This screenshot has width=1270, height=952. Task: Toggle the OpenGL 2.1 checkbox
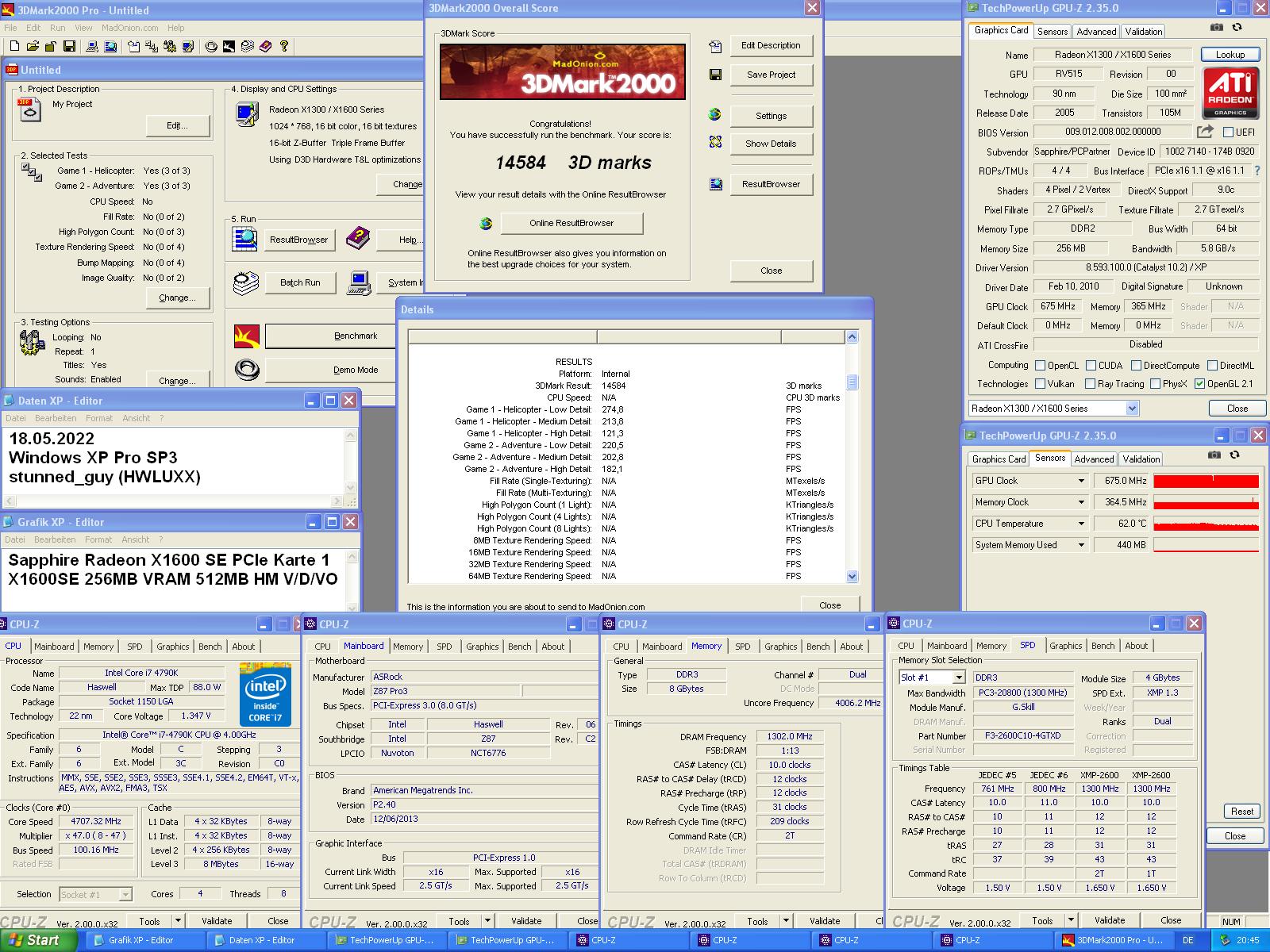click(x=1199, y=384)
